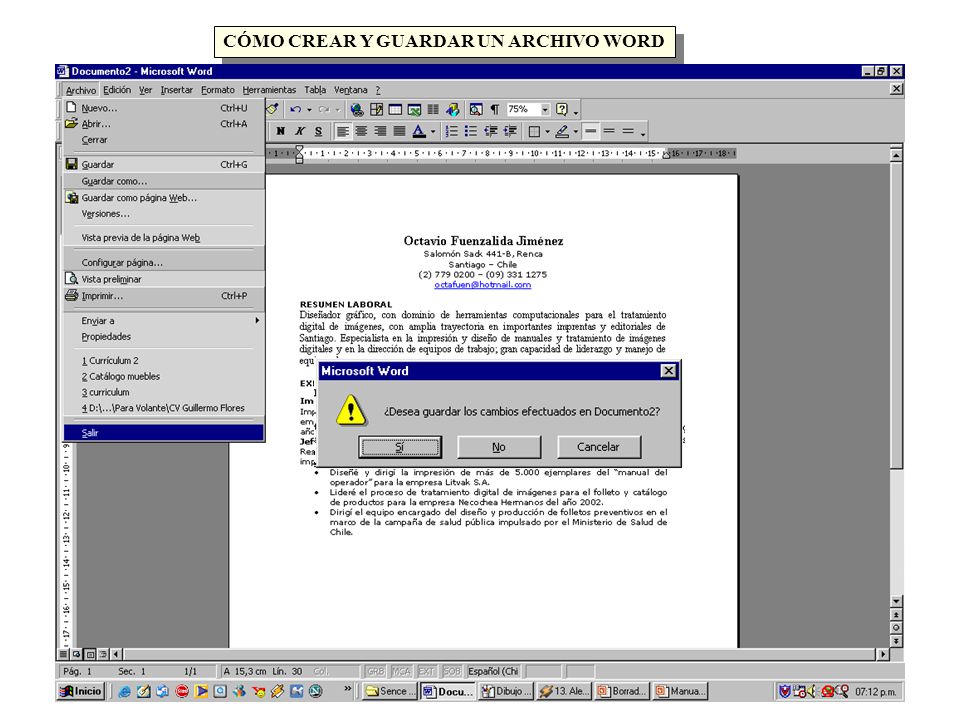Open the Document Map icon

coord(476,110)
